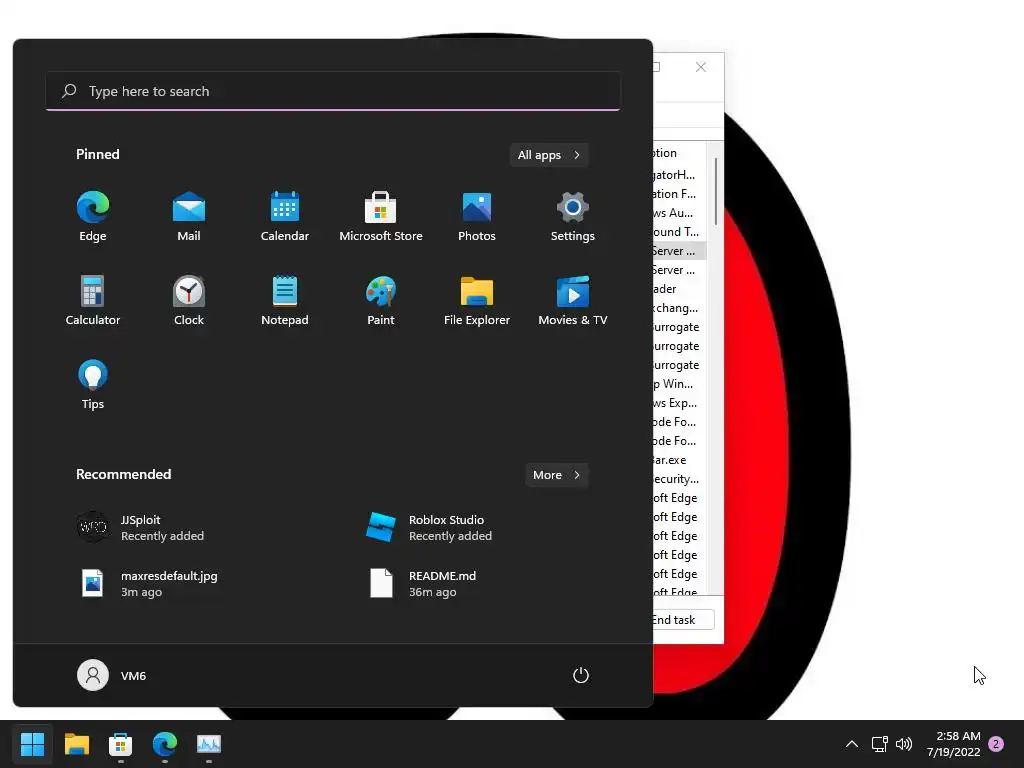Switch to Task Manager on the taskbar

209,744
